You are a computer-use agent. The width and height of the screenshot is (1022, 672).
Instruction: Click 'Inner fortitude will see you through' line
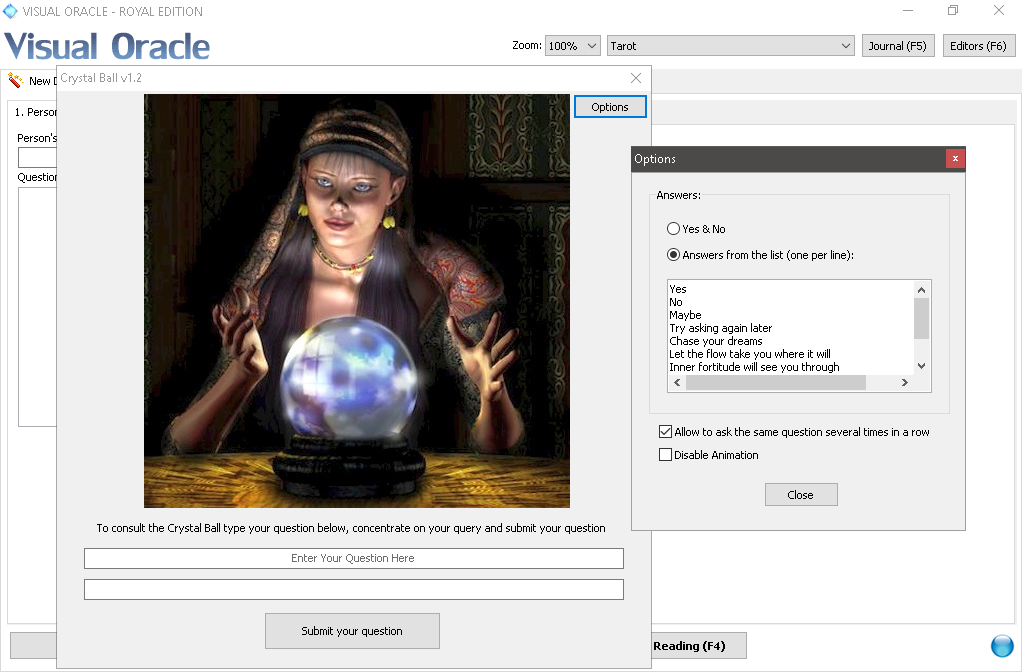pos(754,367)
